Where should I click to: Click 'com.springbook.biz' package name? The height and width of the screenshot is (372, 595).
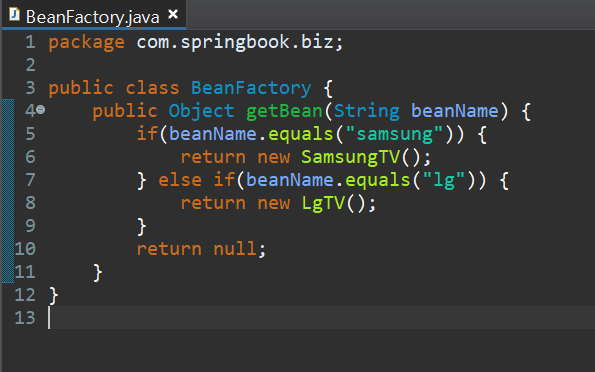235,42
